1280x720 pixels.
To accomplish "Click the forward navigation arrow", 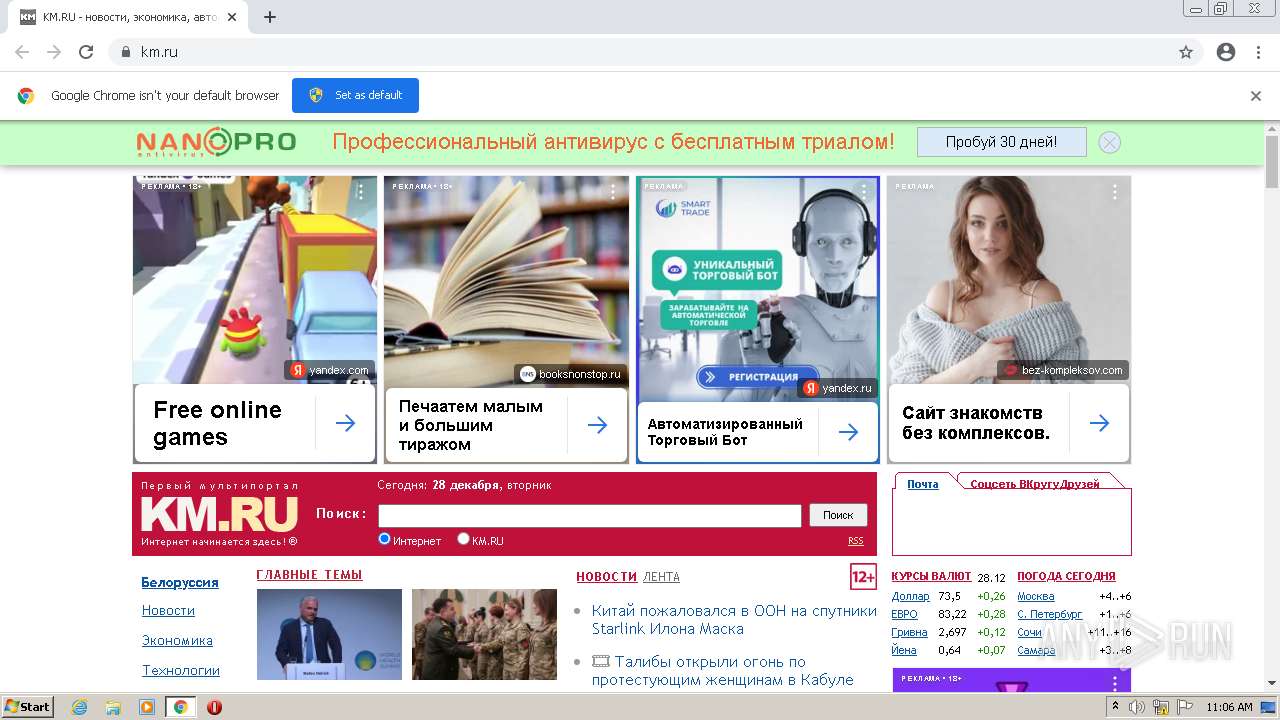I will [54, 52].
